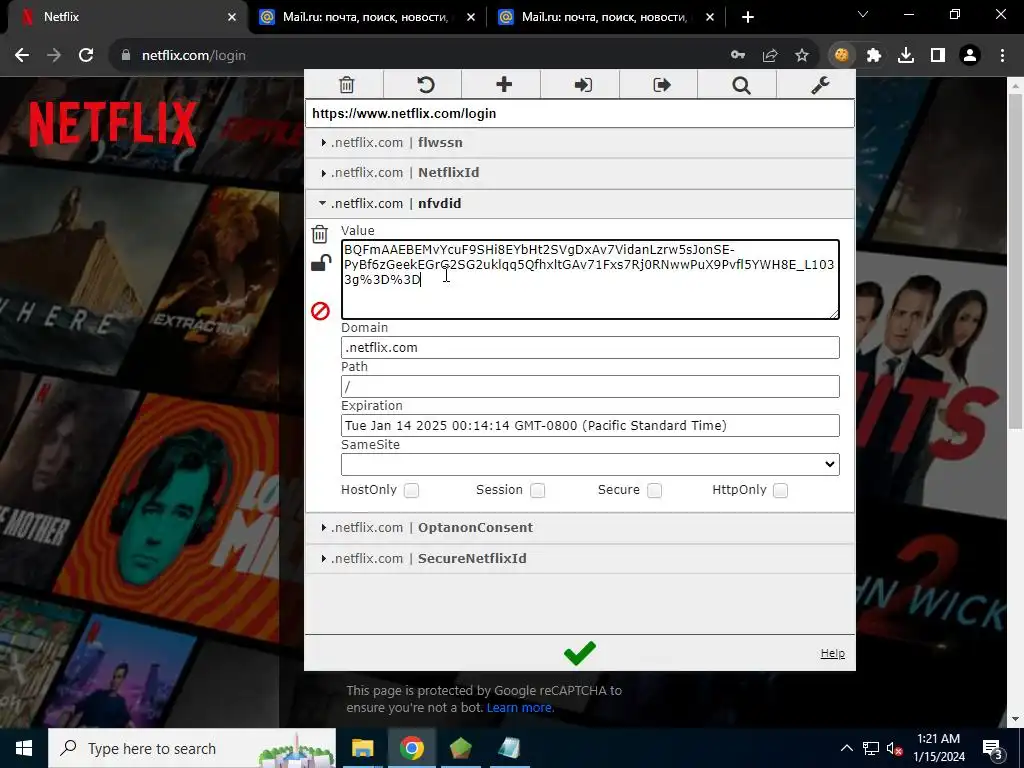Submit cookie changes with the green checkmark
The height and width of the screenshot is (768, 1024).
coord(580,652)
